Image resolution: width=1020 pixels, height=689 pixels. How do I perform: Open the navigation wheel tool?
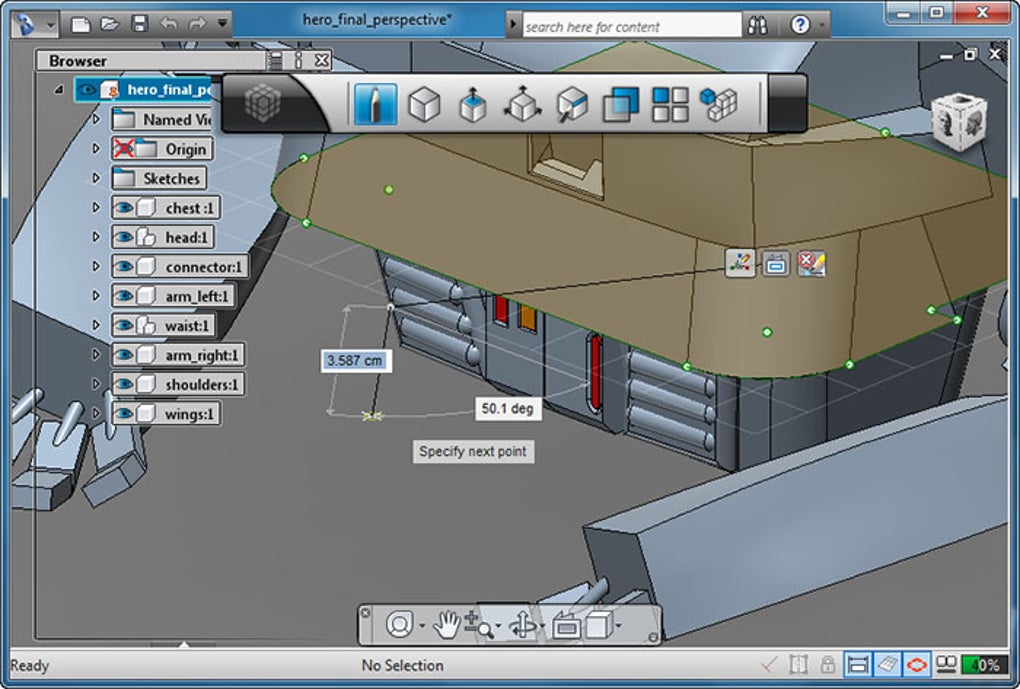click(x=399, y=625)
